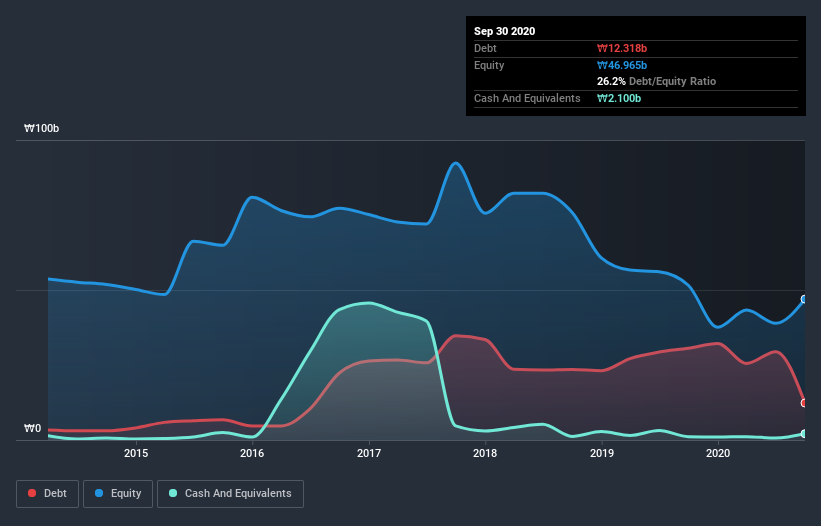The height and width of the screenshot is (526, 821).
Task: Click the blue Equity endpoint marker
Action: point(804,299)
